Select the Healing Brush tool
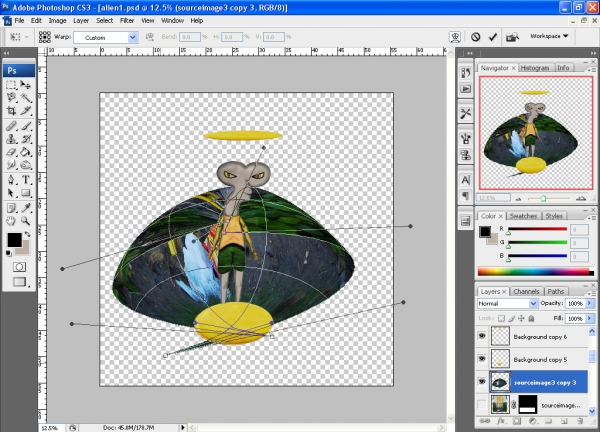This screenshot has height=432, width=600. click(x=11, y=126)
